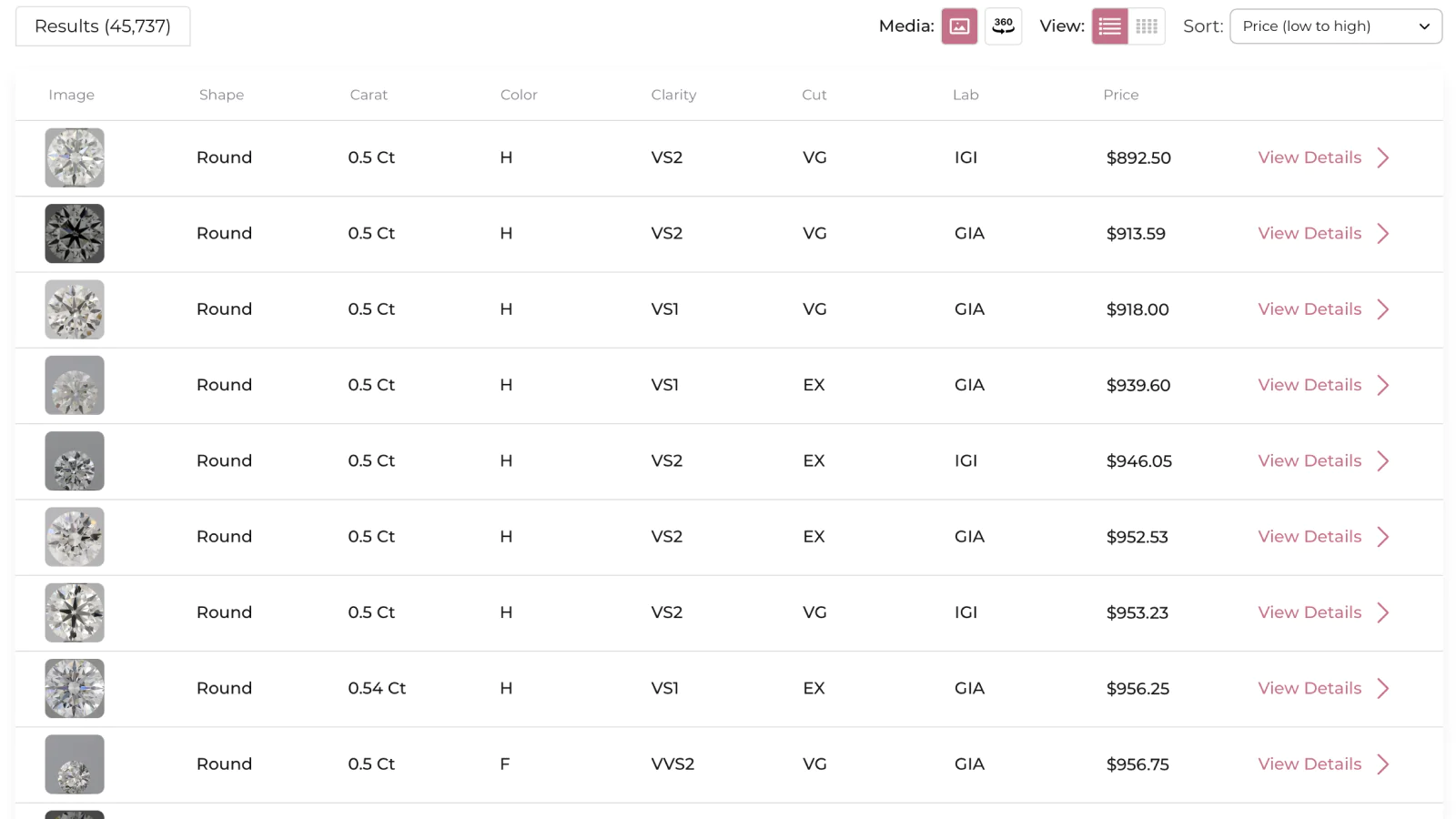The width and height of the screenshot is (1456, 819).
Task: View details of the $892.50 diamond
Action: click(x=1309, y=157)
